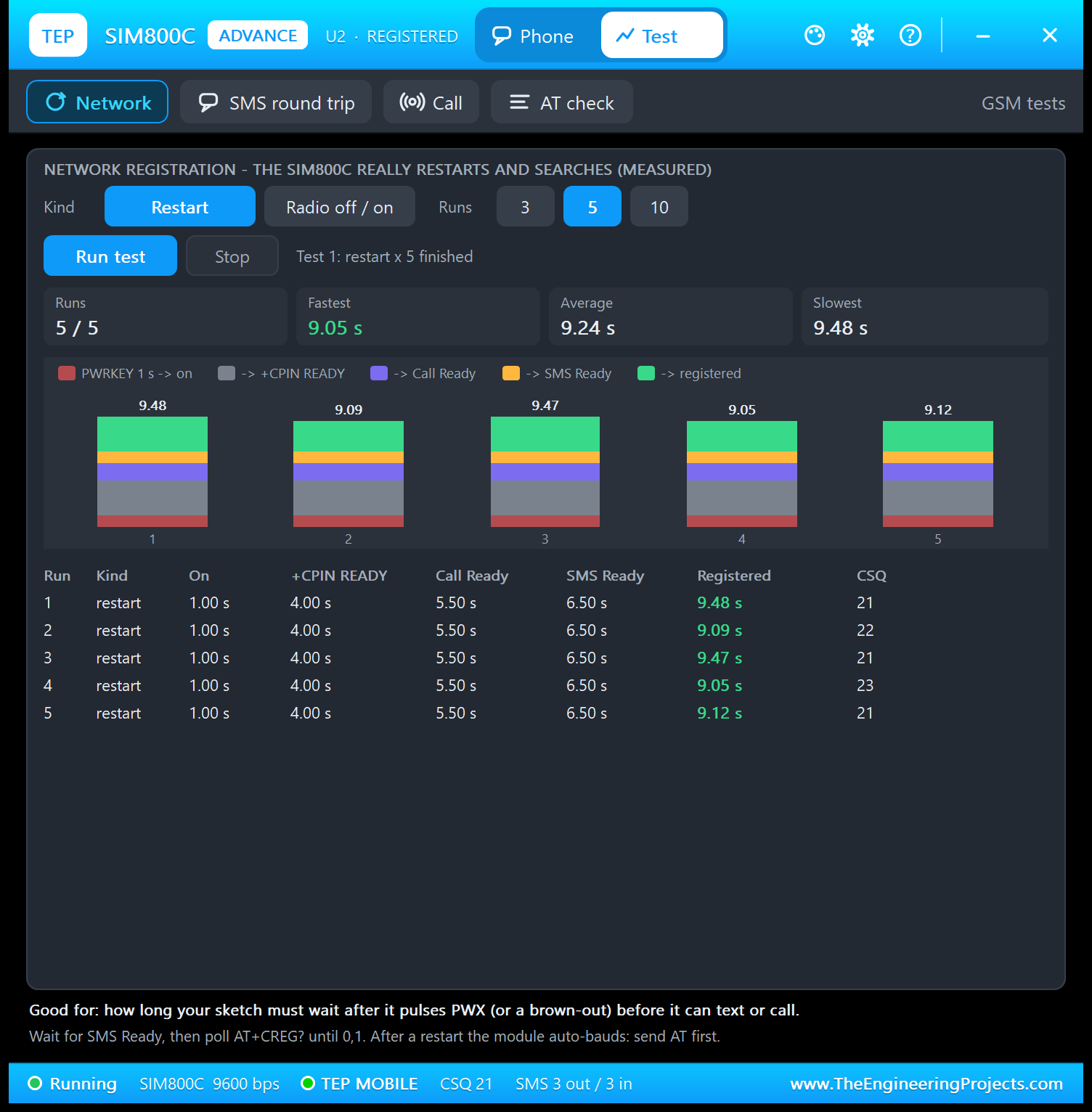Open the Network test tab
The image size is (1092, 1112).
point(97,102)
